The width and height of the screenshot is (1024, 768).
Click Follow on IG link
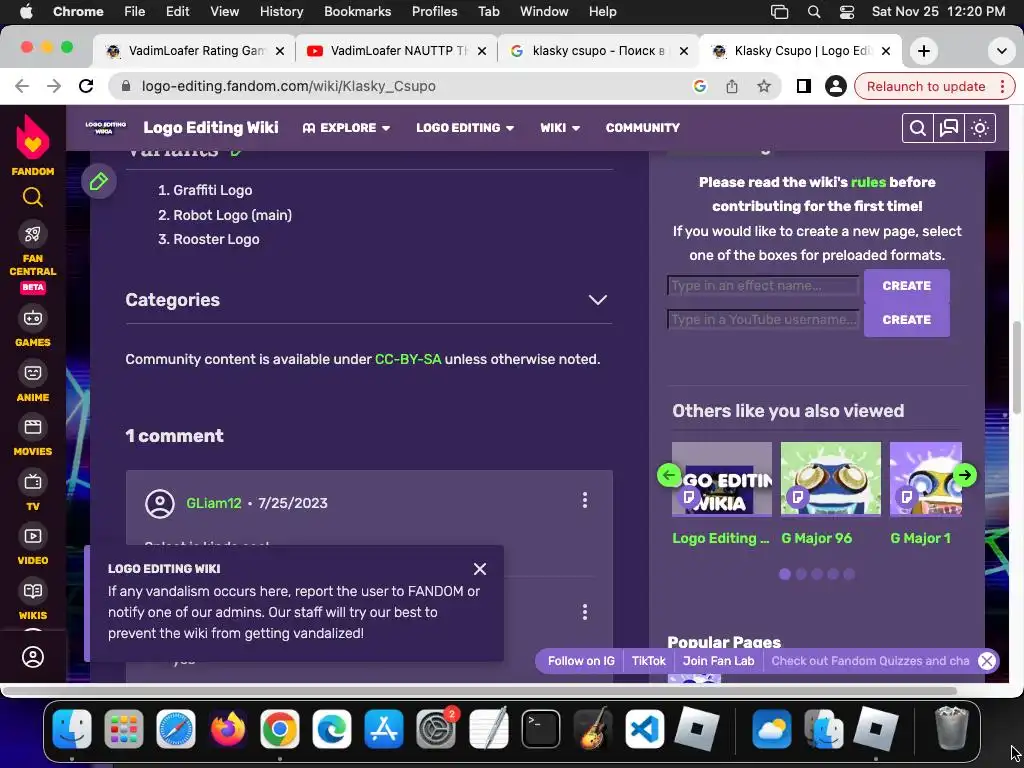[x=581, y=661]
